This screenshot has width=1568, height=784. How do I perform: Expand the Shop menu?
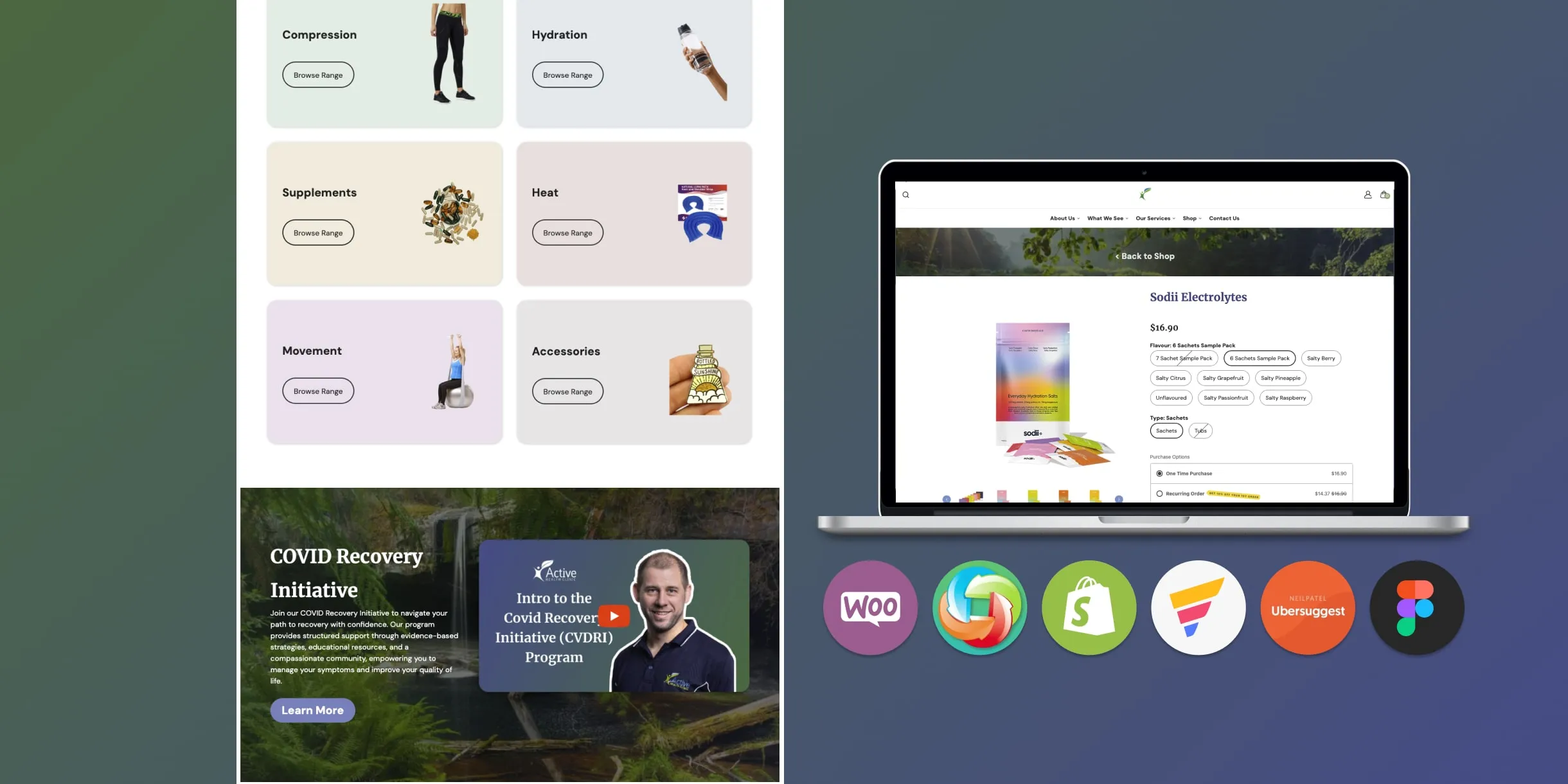click(1192, 218)
